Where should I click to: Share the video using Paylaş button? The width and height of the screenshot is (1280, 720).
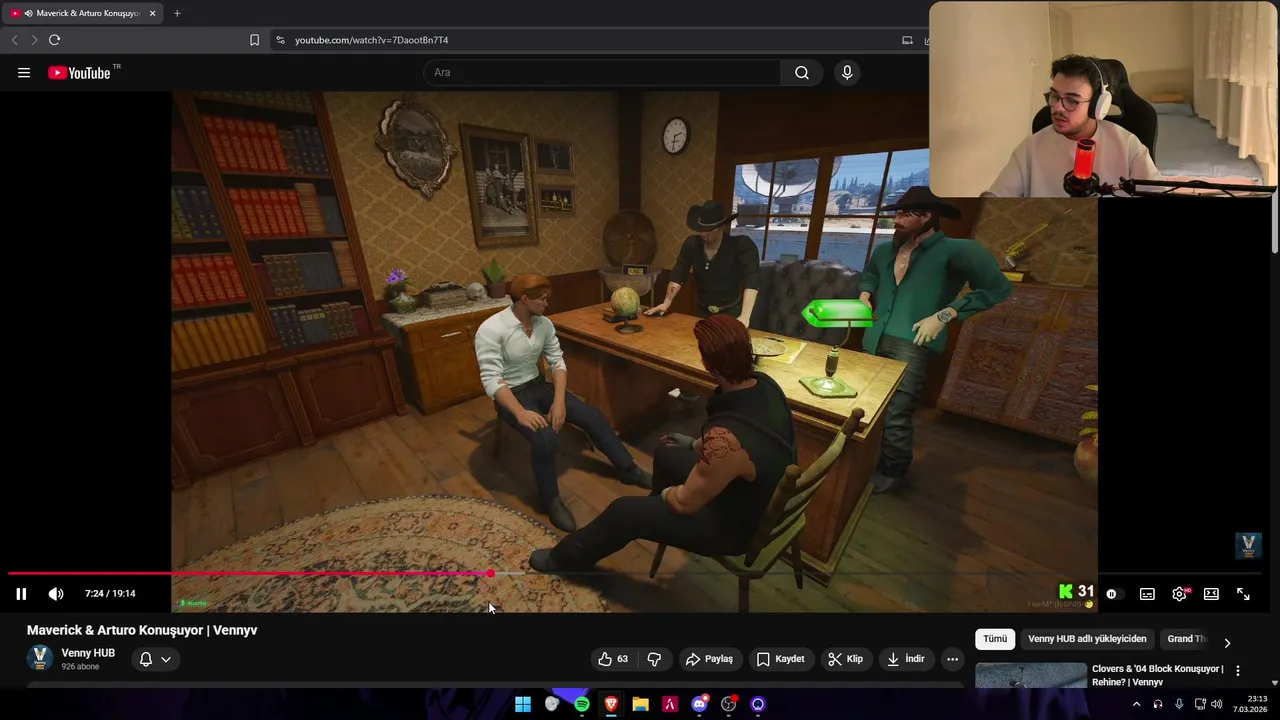(709, 659)
